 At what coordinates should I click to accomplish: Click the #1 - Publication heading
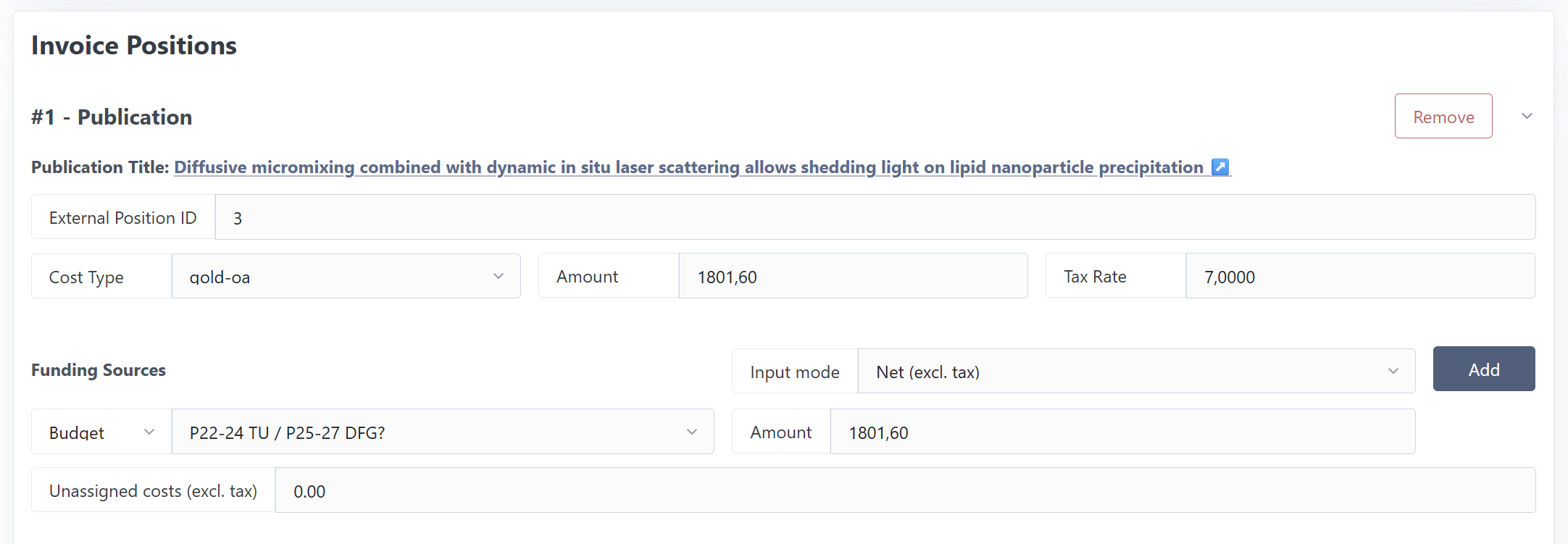click(112, 117)
